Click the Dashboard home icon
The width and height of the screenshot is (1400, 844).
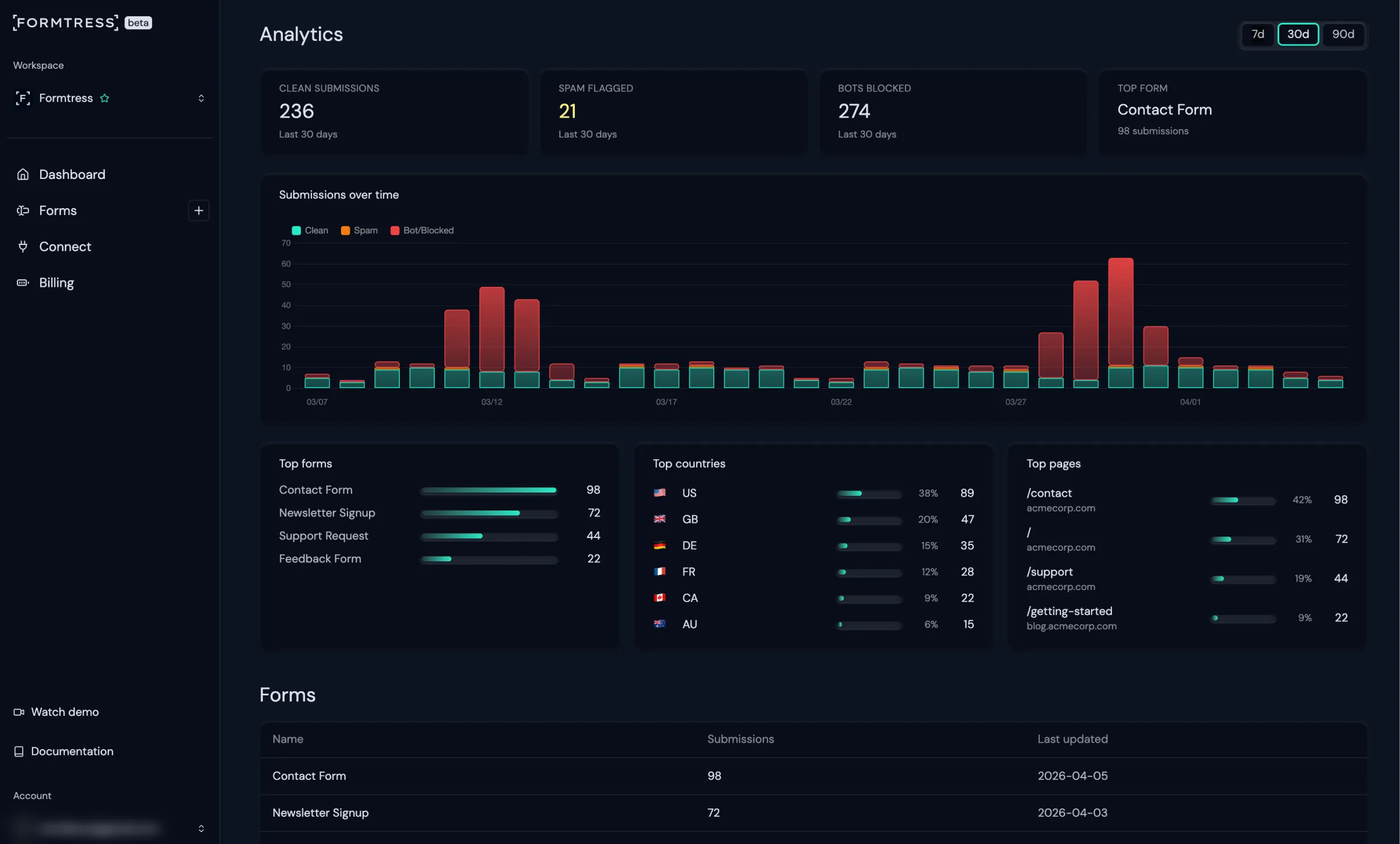click(x=23, y=174)
